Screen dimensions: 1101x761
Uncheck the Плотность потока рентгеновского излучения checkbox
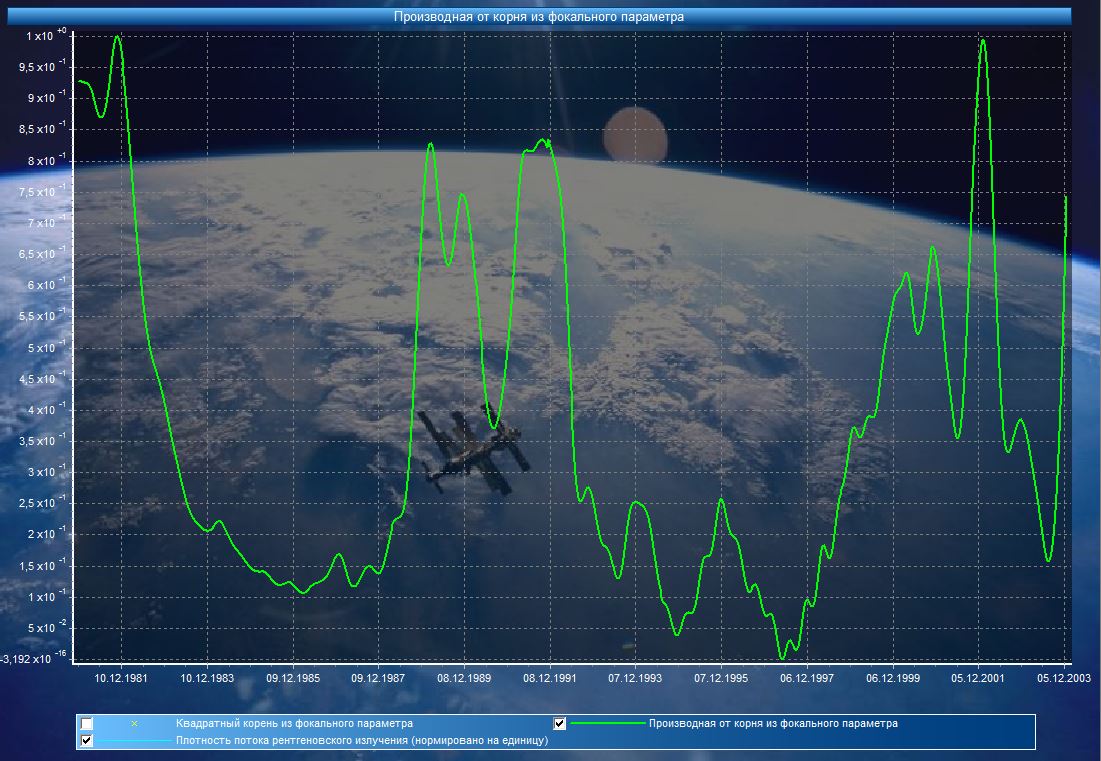(86, 741)
